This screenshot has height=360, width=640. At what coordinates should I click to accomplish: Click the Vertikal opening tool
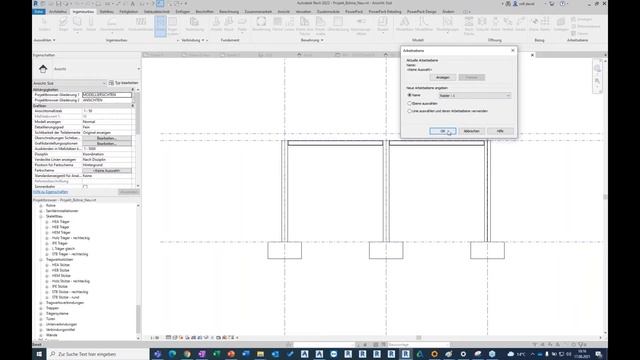(x=508, y=24)
